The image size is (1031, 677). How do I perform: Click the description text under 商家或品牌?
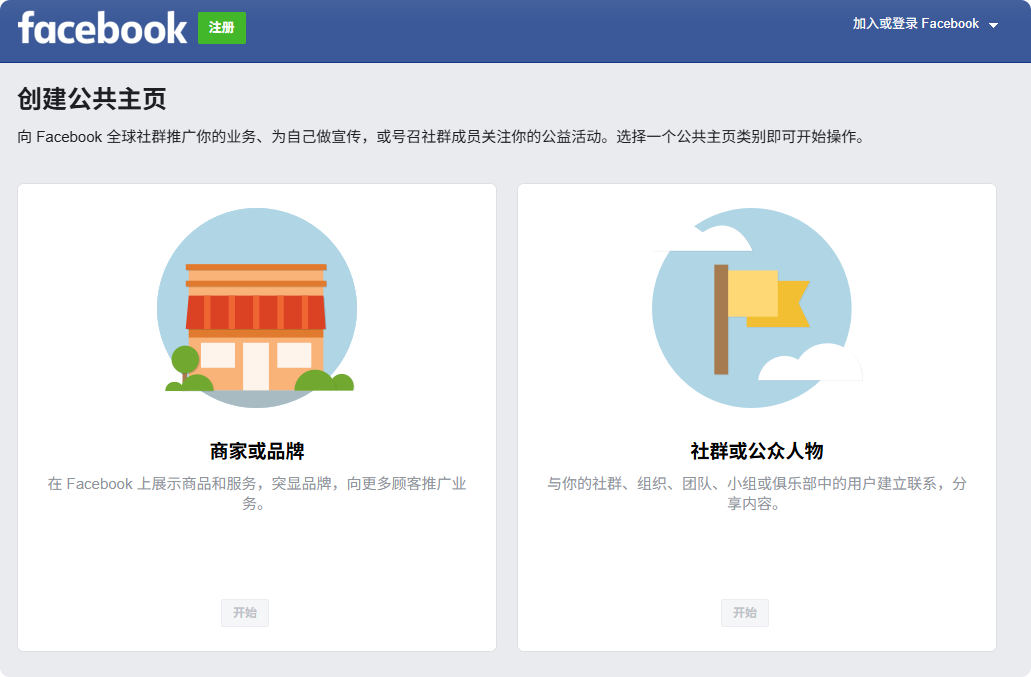[257, 494]
